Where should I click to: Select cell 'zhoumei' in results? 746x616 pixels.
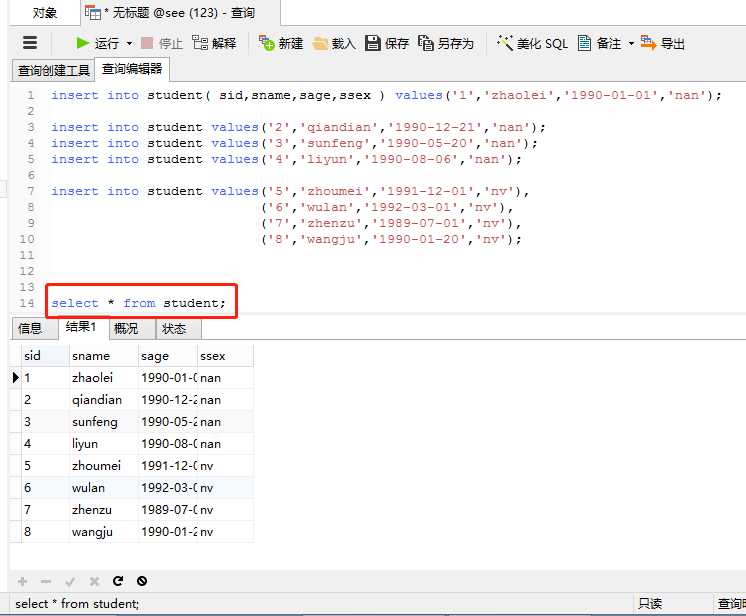pyautogui.click(x=103, y=465)
